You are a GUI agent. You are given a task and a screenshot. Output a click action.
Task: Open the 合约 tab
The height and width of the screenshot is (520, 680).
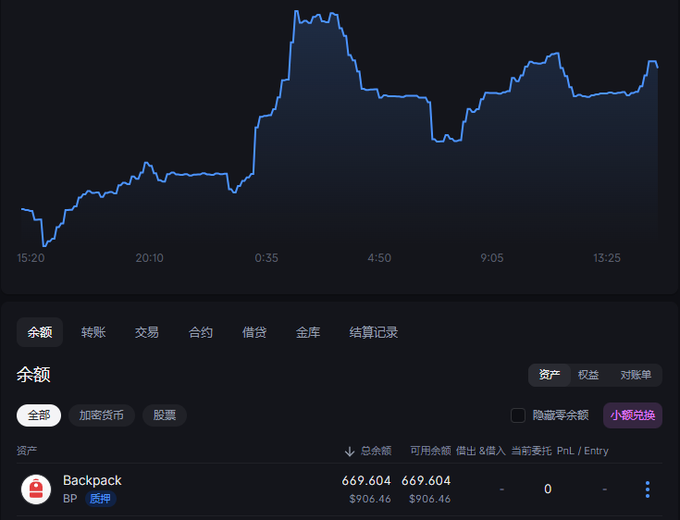pyautogui.click(x=200, y=332)
